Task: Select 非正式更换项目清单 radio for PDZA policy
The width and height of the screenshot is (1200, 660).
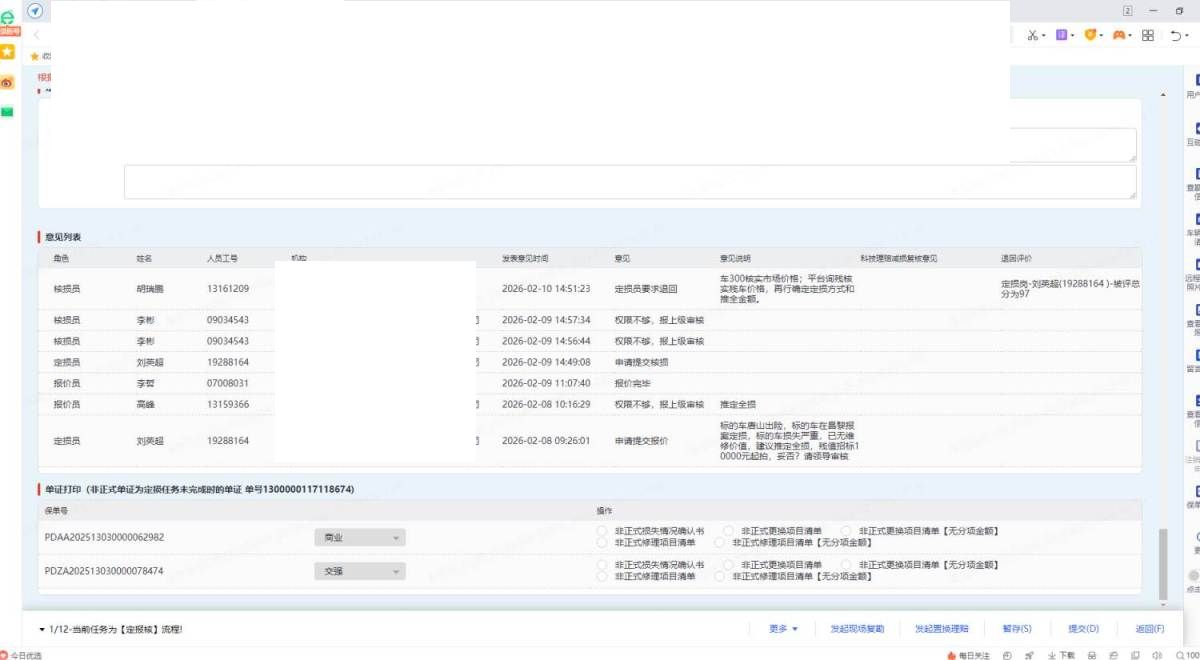Action: (x=729, y=565)
